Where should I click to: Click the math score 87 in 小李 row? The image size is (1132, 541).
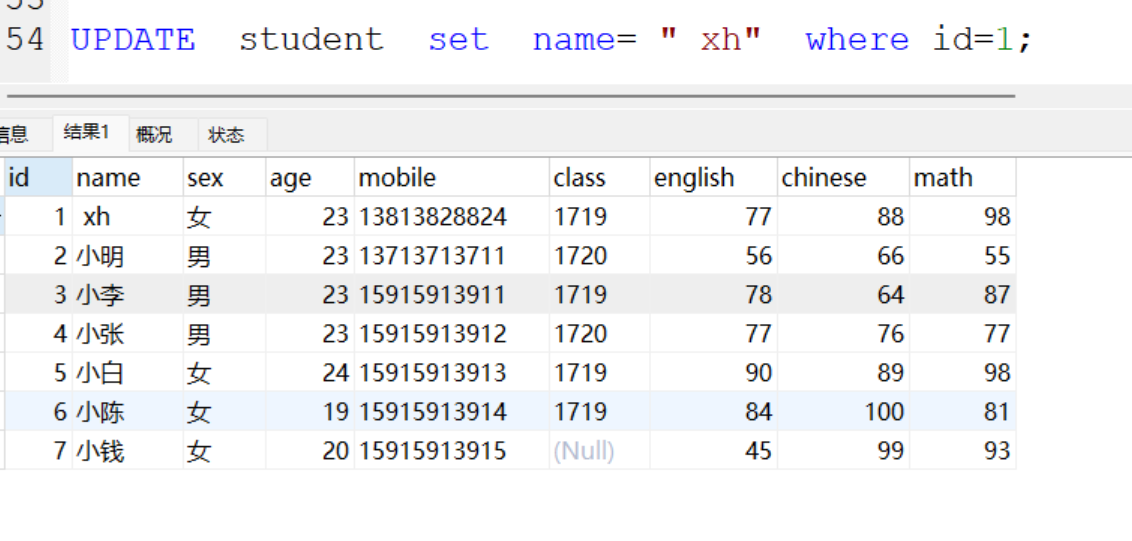(x=963, y=295)
